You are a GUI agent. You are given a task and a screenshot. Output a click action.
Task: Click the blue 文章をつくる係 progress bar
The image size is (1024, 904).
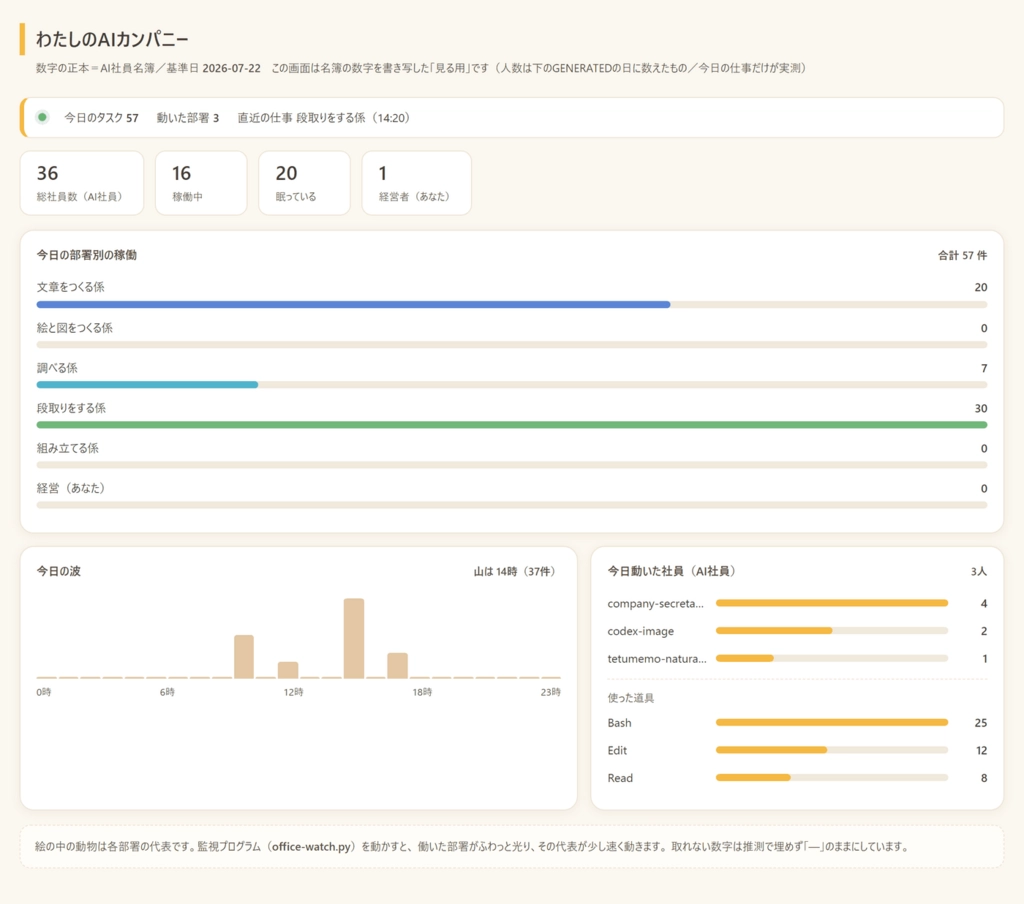[x=353, y=304]
